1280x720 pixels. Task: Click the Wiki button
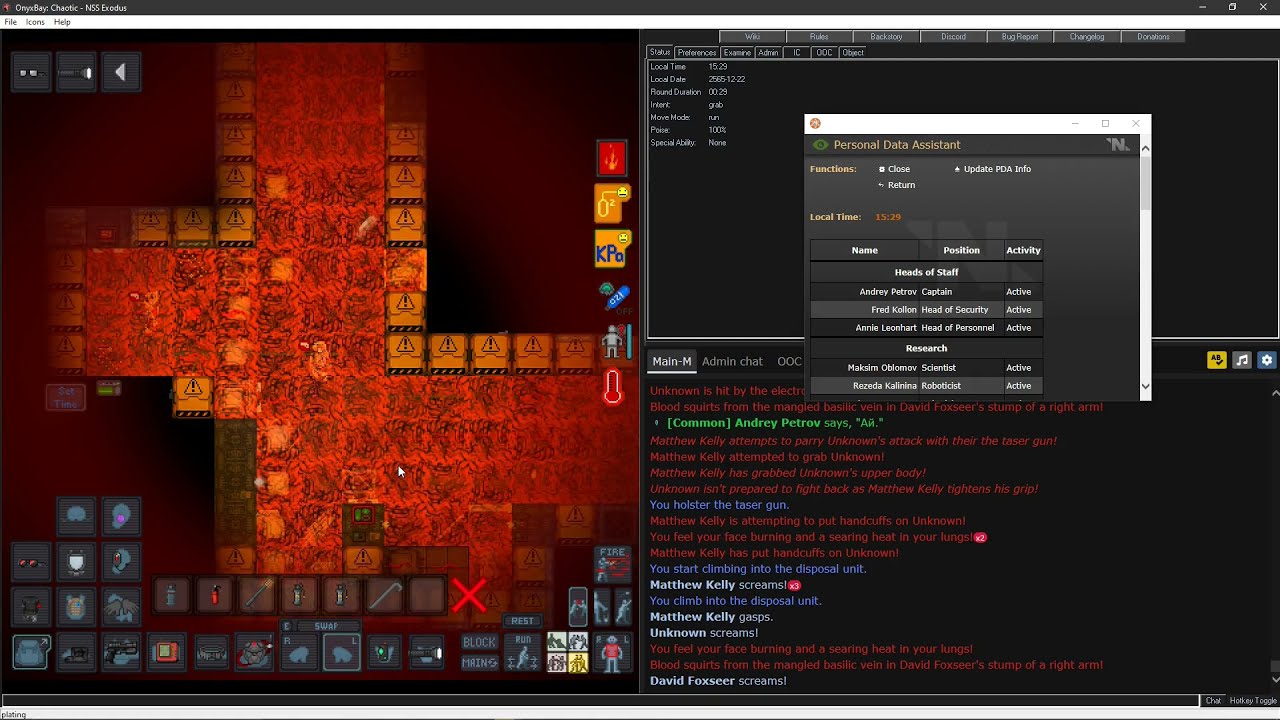tap(752, 37)
